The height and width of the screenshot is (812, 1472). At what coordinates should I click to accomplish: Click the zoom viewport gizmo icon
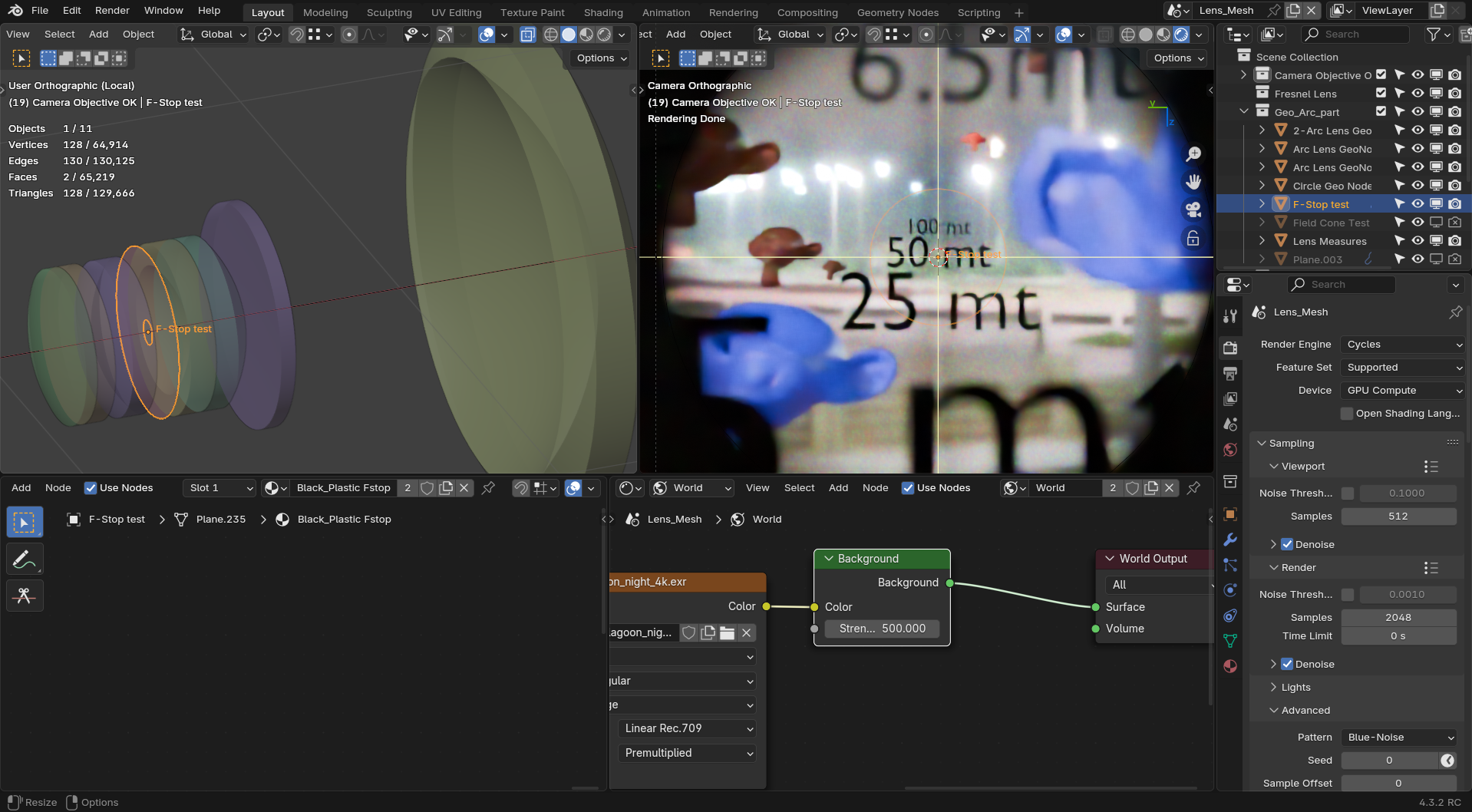pyautogui.click(x=1193, y=154)
